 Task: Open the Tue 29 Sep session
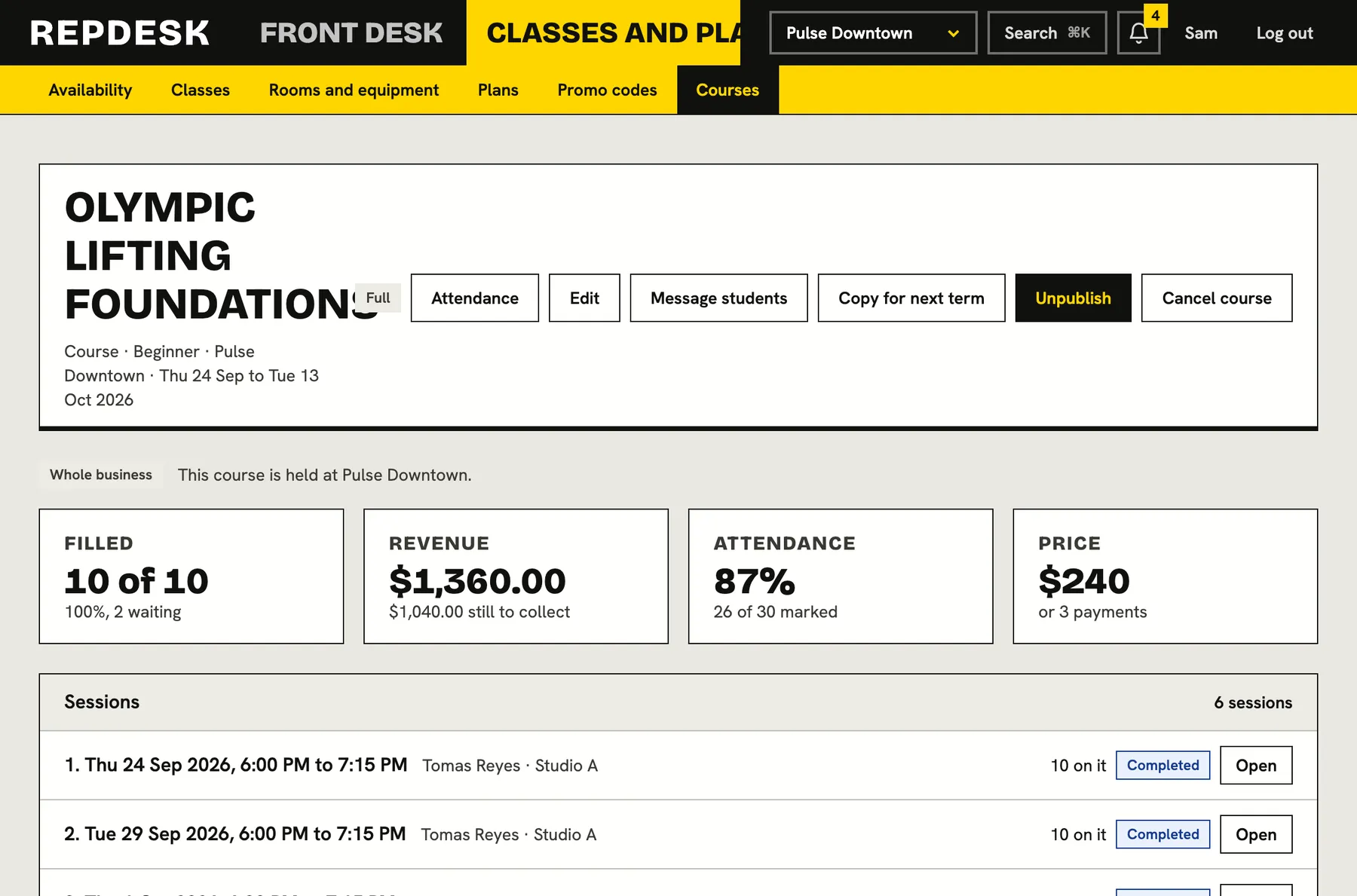click(1256, 834)
